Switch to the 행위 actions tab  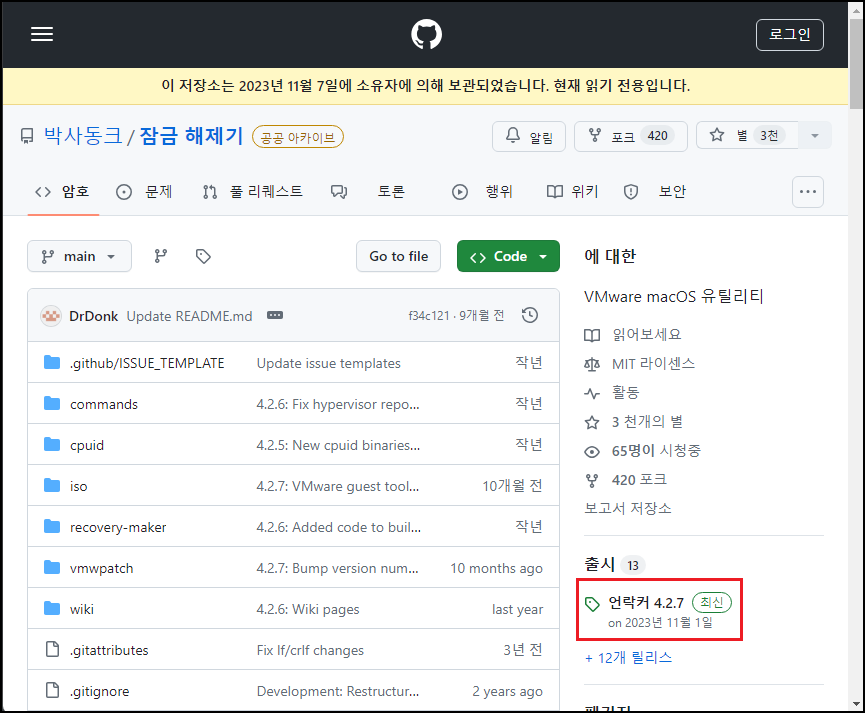click(482, 191)
